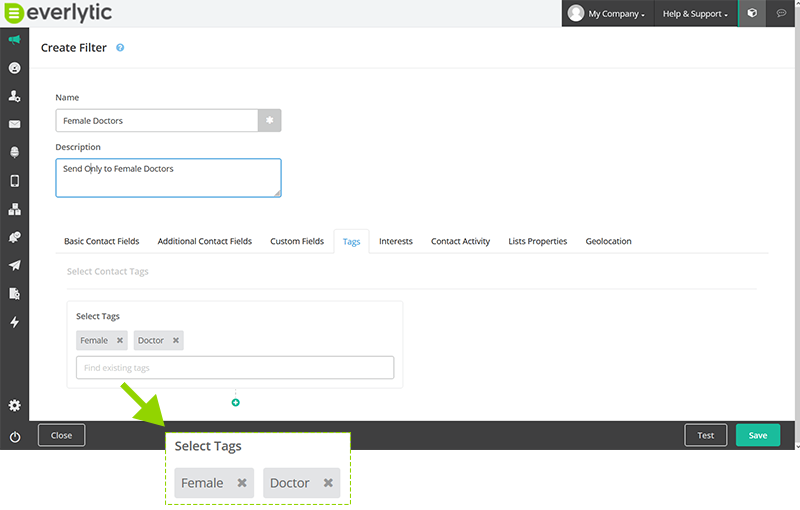Click the Find existing tags field

(235, 368)
